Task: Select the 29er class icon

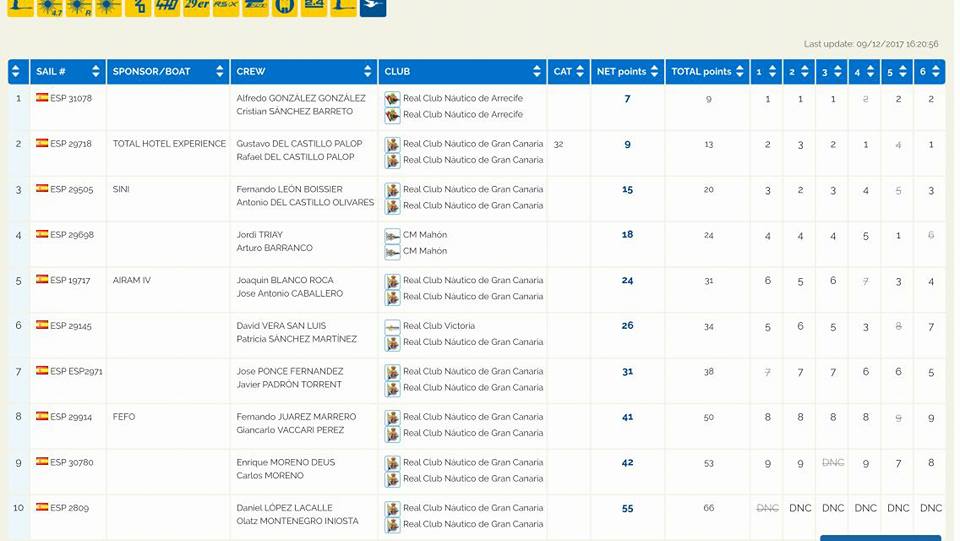Action: [x=196, y=6]
